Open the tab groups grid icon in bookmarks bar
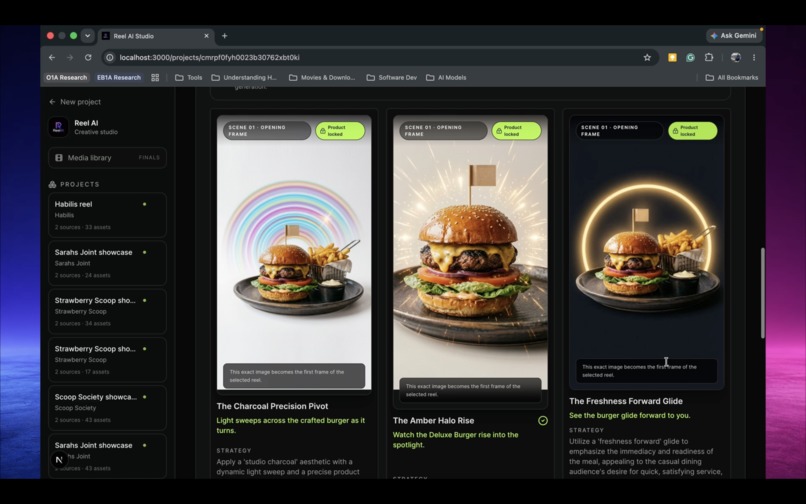The height and width of the screenshot is (504, 806). coord(155,78)
